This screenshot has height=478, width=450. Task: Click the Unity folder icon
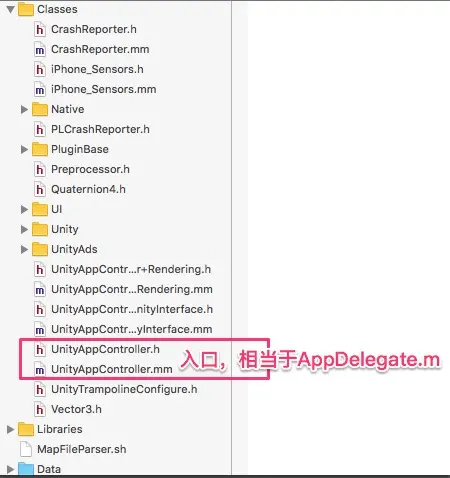pos(40,229)
